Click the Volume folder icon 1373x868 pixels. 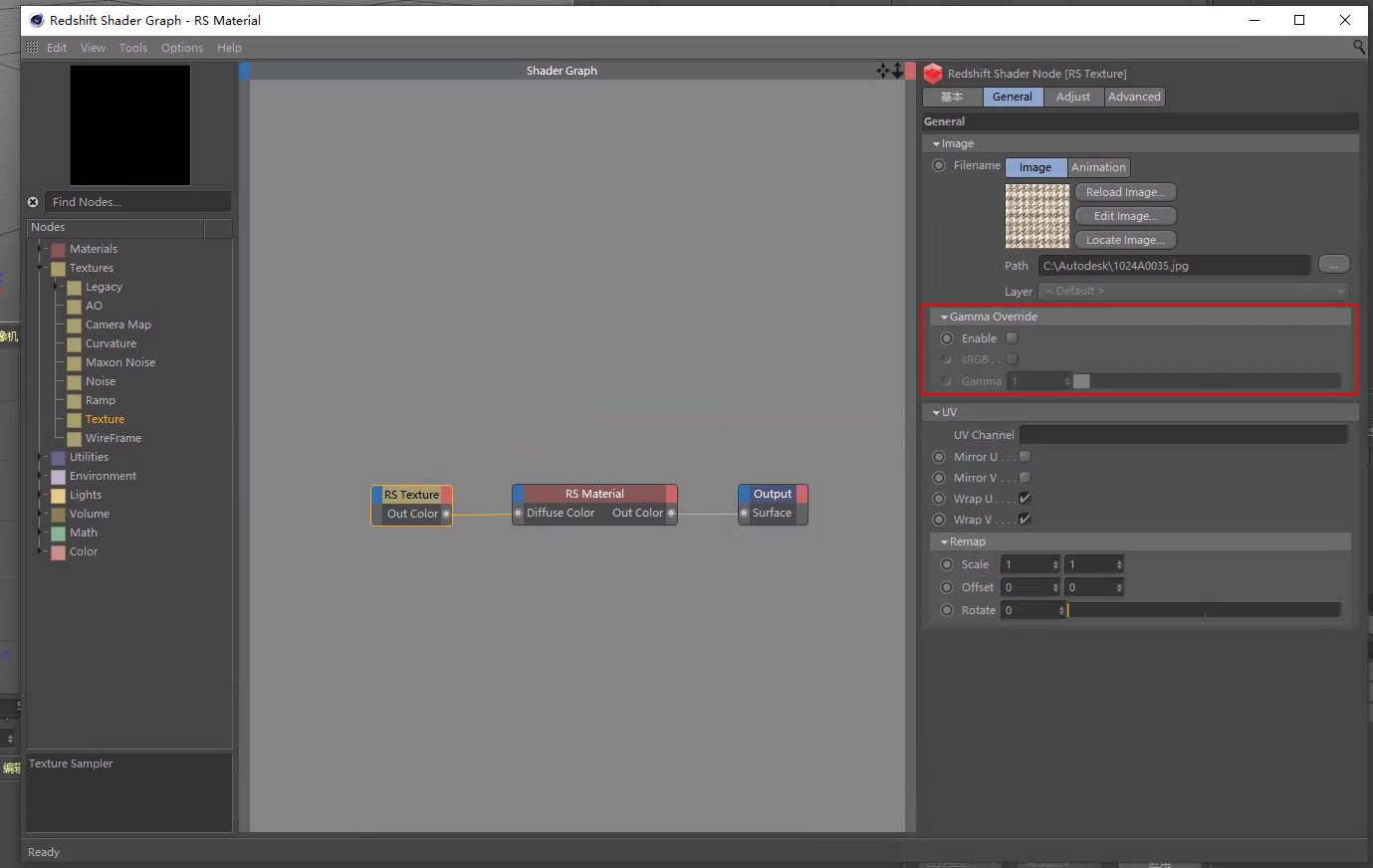coord(59,515)
